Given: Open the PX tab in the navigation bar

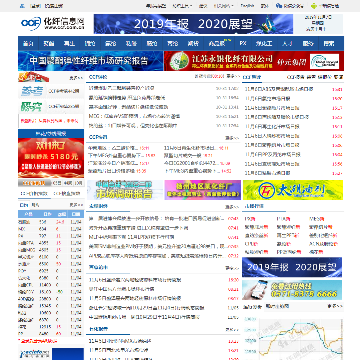Looking at the screenshot, I should tap(243, 44).
